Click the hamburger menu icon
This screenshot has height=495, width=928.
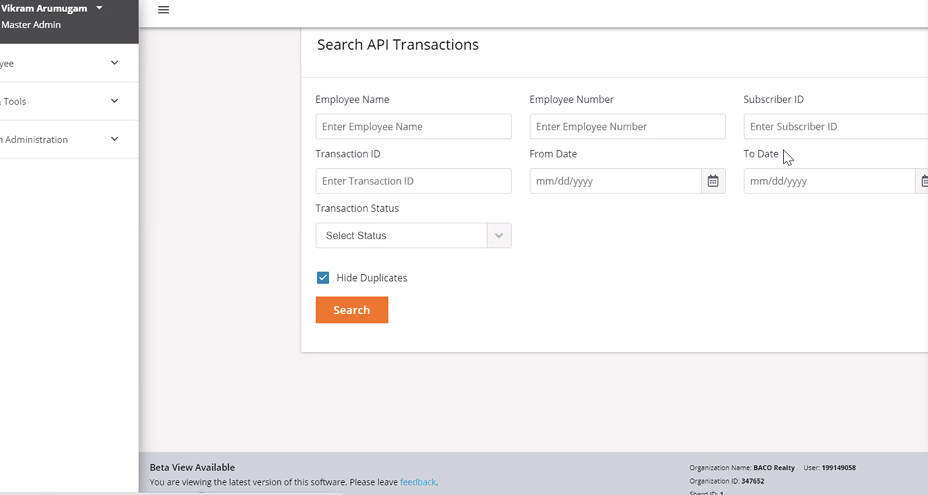pyautogui.click(x=164, y=10)
